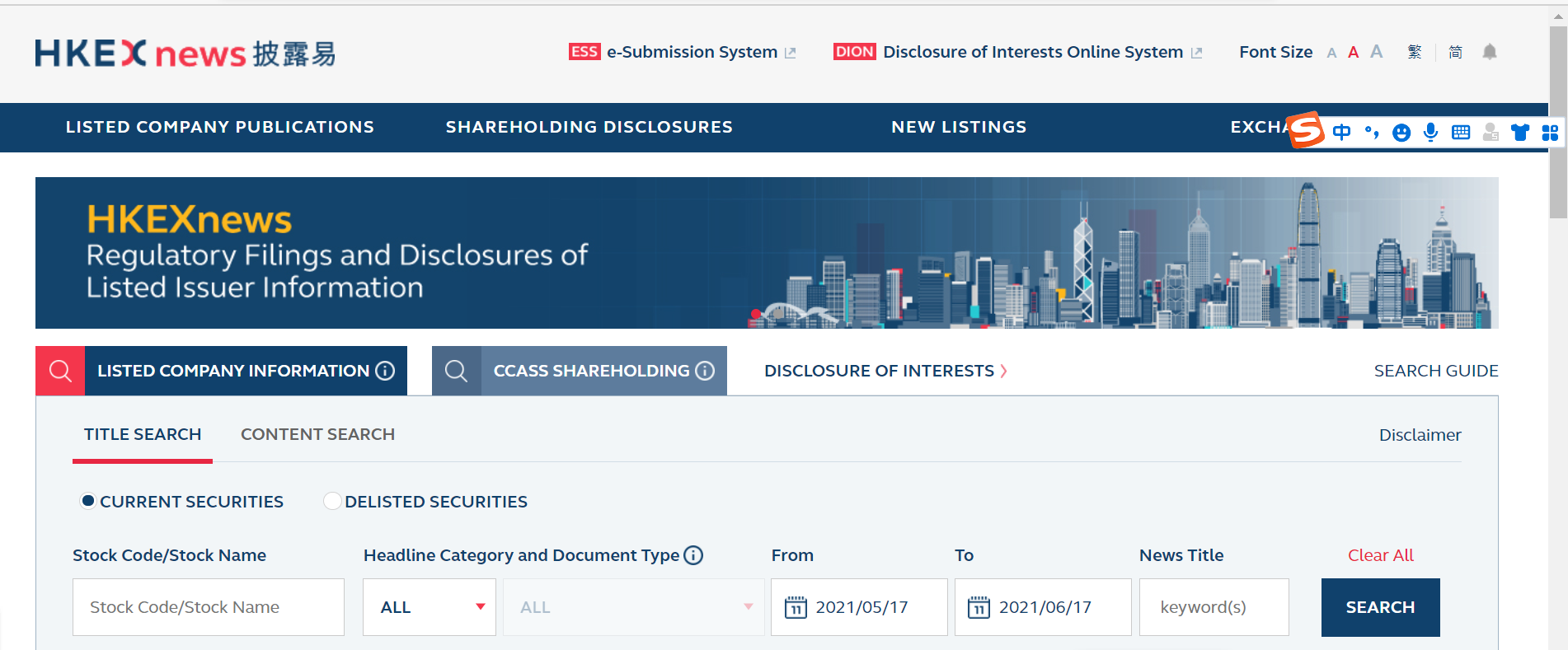Click the HKEXnews logo
The width and height of the screenshot is (1568, 650).
(x=185, y=54)
